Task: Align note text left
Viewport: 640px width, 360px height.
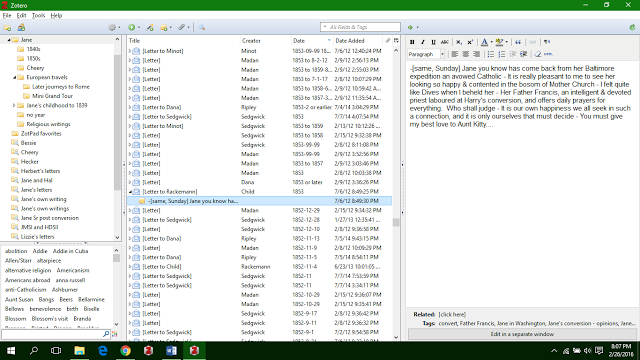Action: [454, 54]
